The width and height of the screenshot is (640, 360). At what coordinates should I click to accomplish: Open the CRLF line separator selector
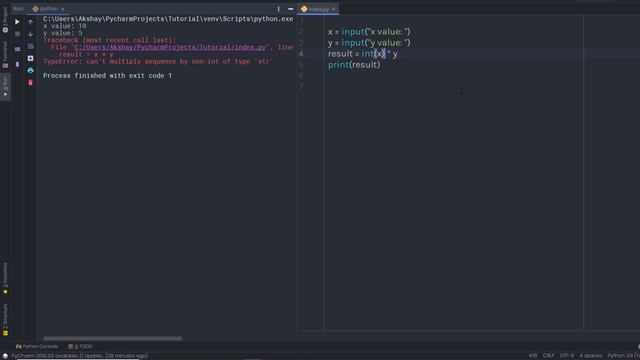tap(548, 356)
